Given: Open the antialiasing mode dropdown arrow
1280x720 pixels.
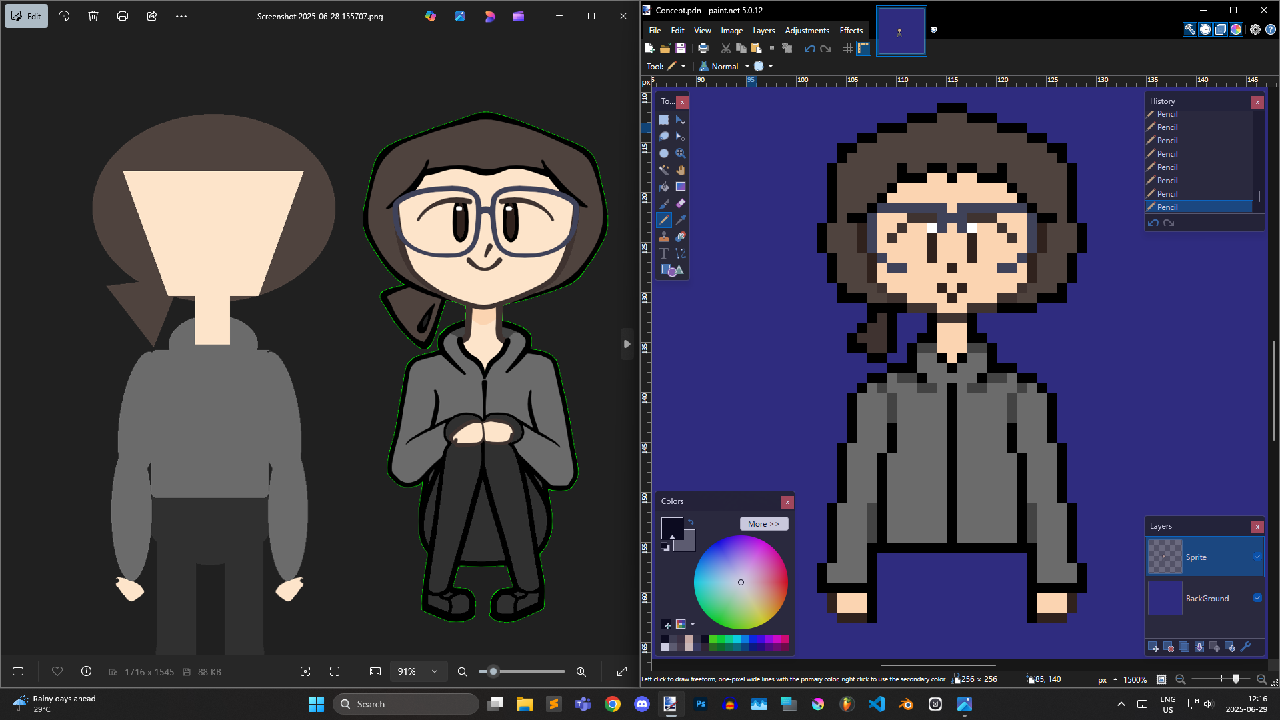Looking at the screenshot, I should click(771, 66).
